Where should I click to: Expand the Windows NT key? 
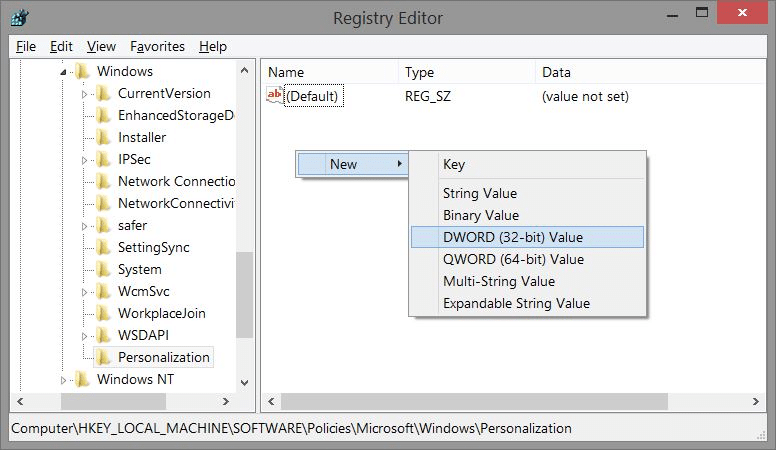(65, 380)
